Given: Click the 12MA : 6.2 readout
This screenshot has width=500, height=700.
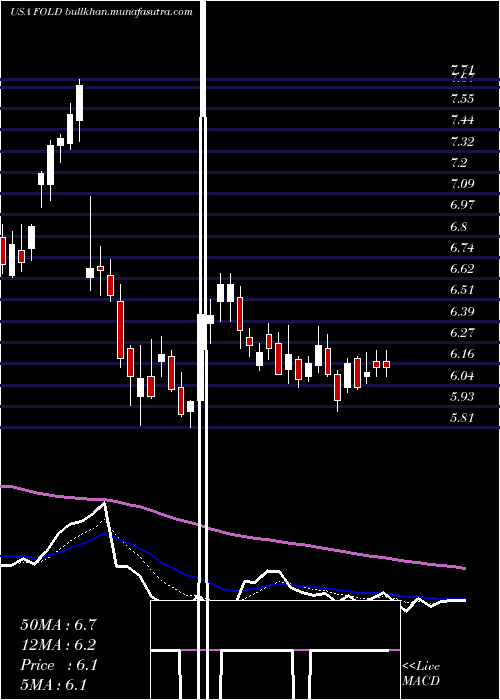Looking at the screenshot, I should (x=58, y=645).
